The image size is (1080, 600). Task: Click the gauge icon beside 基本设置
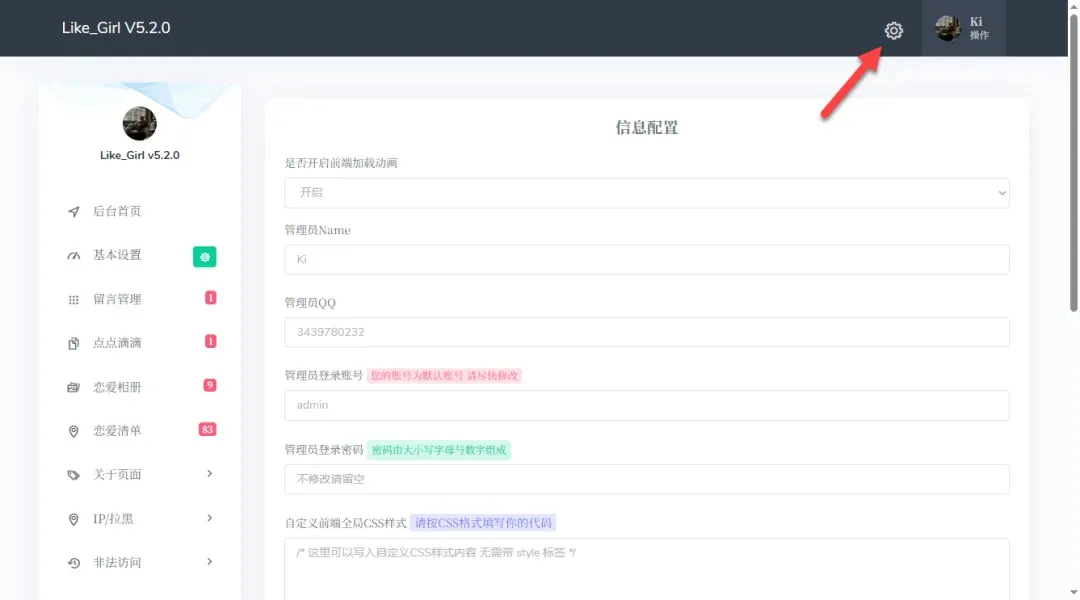73,256
